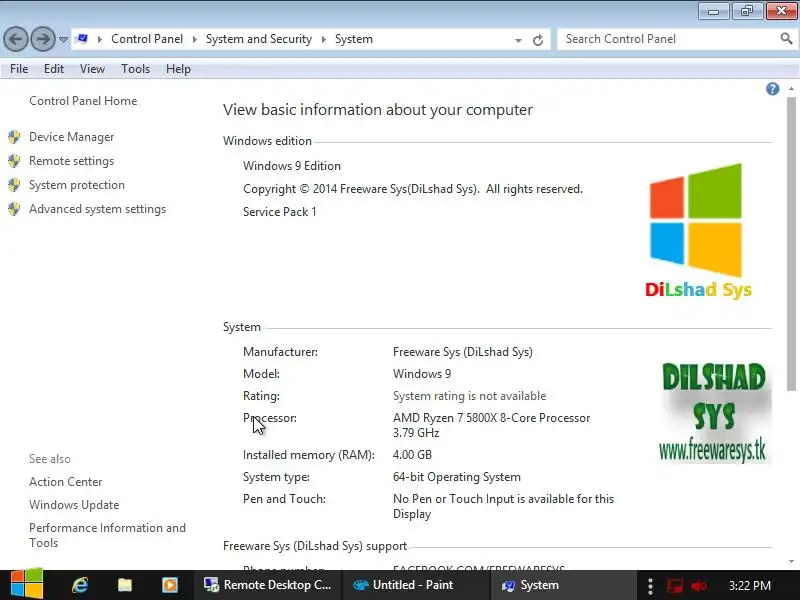The width and height of the screenshot is (800, 600).
Task: Click the '4.00 GB' memory value
Action: coord(412,455)
